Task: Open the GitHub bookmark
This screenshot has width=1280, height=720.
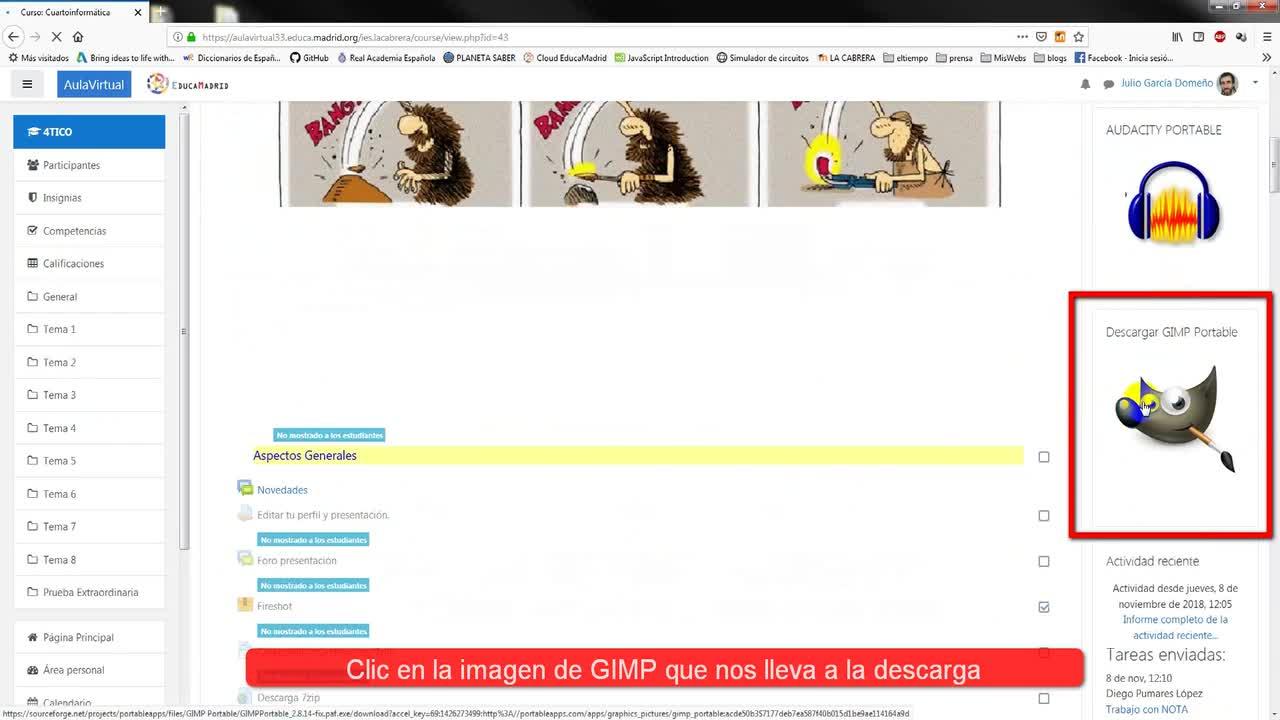Action: pyautogui.click(x=309, y=58)
